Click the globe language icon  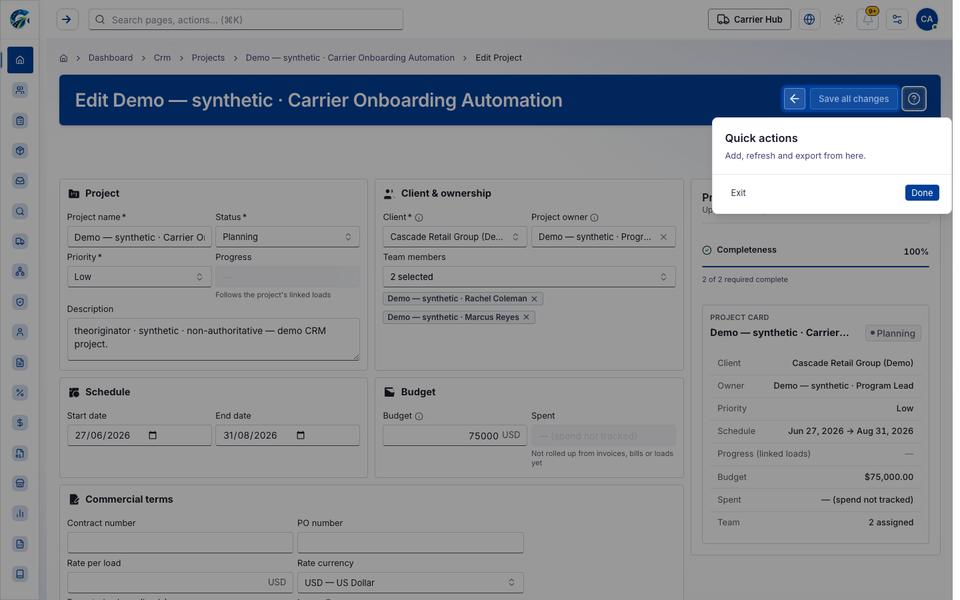tap(809, 20)
